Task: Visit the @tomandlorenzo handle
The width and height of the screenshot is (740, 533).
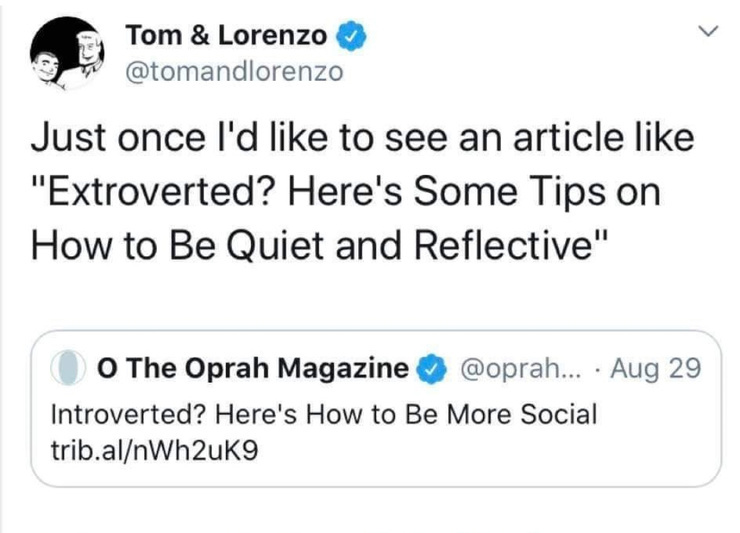Action: 233,71
